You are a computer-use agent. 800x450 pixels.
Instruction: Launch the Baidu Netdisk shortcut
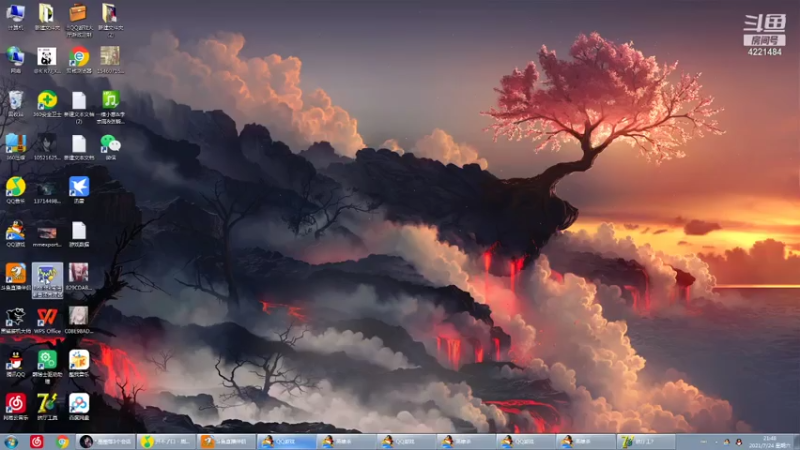click(x=79, y=407)
